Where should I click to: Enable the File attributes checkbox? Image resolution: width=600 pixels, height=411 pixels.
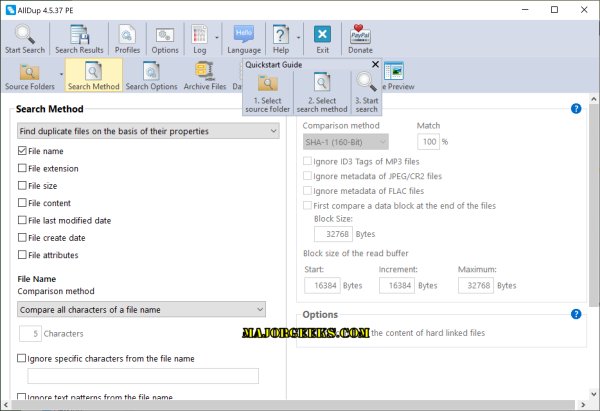(x=22, y=255)
